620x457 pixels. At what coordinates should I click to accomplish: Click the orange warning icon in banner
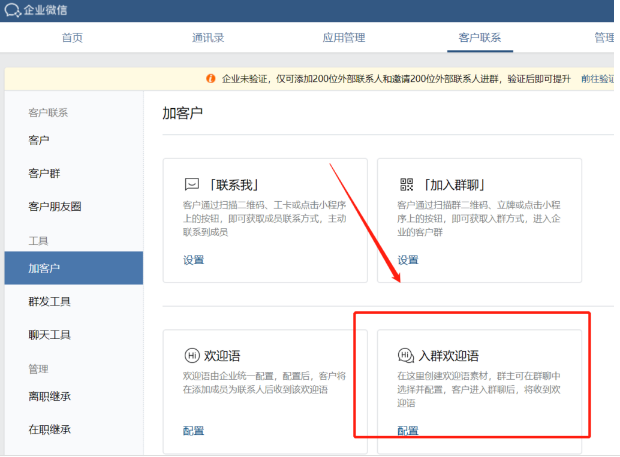(210, 78)
